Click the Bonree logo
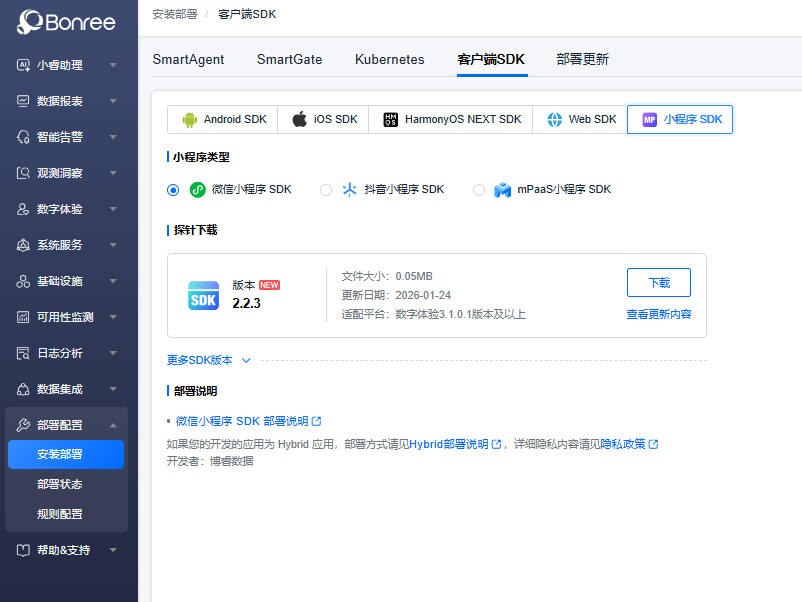 66,22
